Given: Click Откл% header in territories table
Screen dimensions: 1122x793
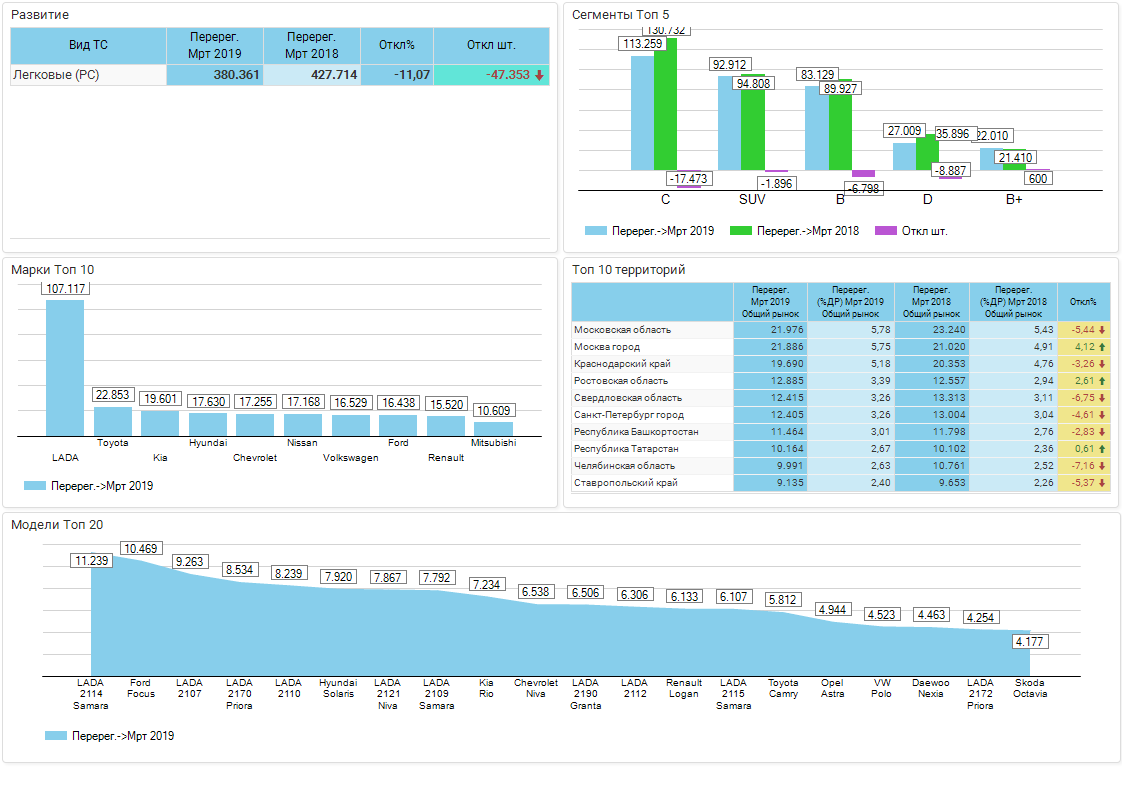Looking at the screenshot, I should [1083, 301].
